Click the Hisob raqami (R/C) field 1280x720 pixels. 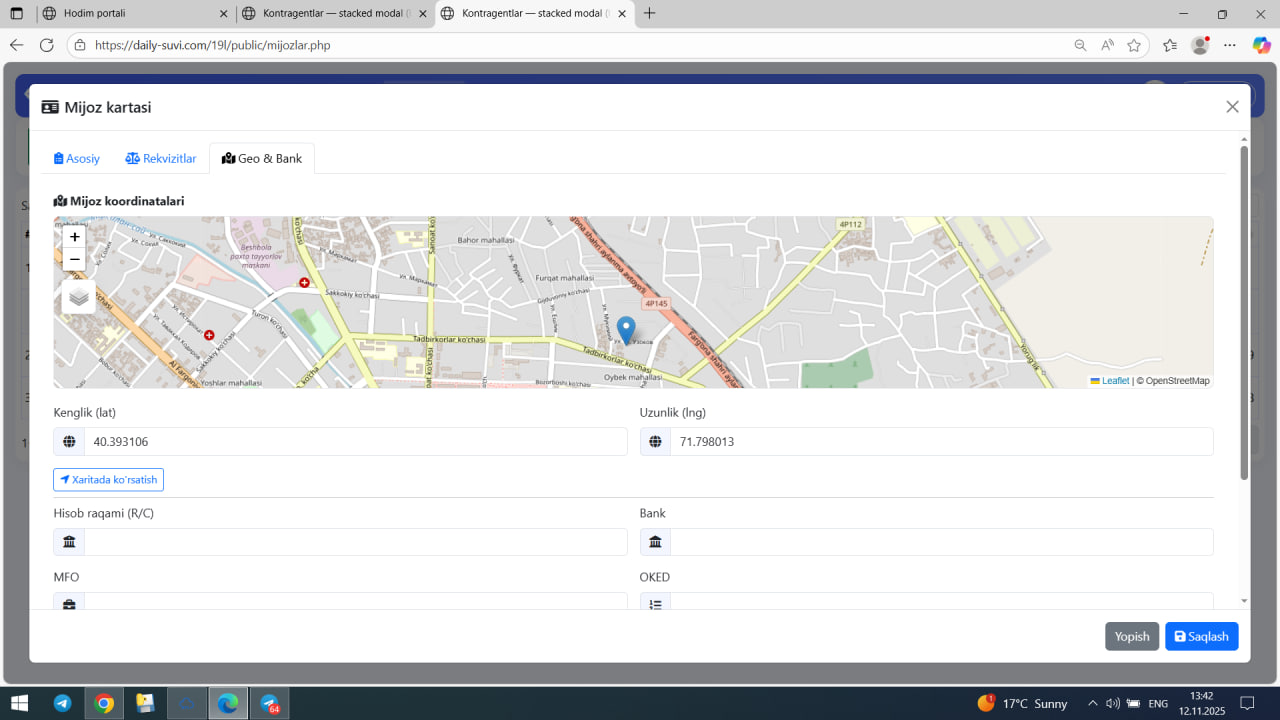(355, 542)
